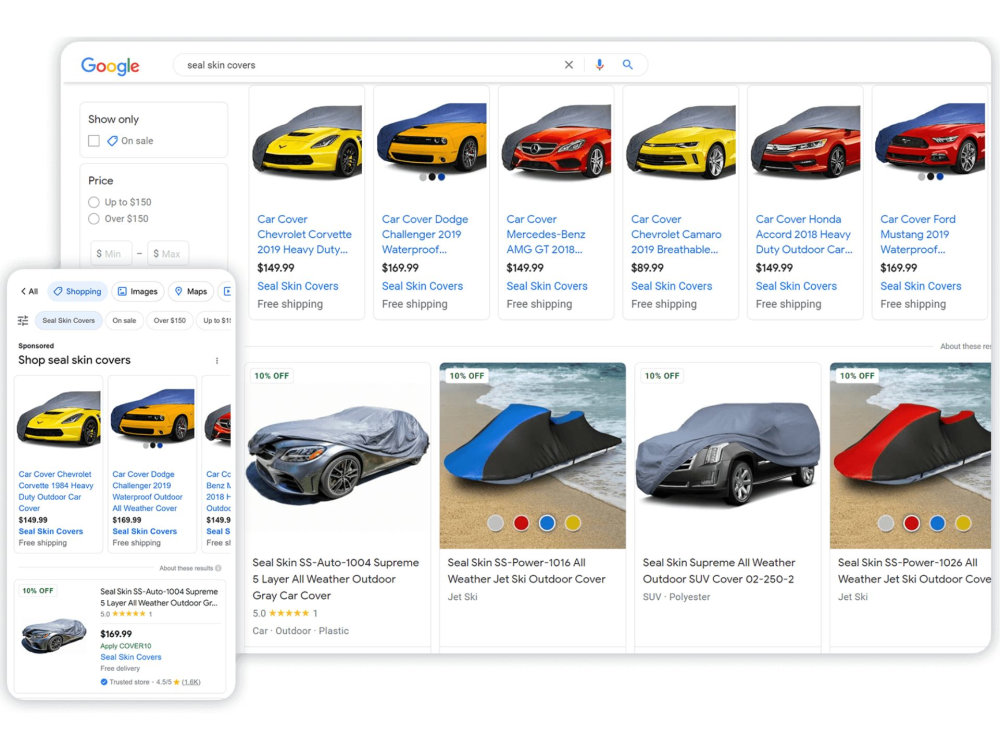Switch to the Maps tab
Image resolution: width=1000 pixels, height=750 pixels.
pos(191,291)
